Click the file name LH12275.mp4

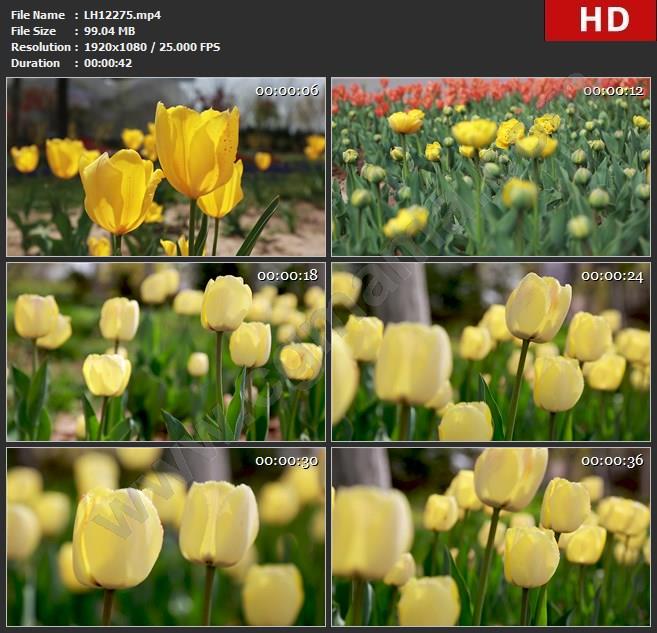coord(122,15)
